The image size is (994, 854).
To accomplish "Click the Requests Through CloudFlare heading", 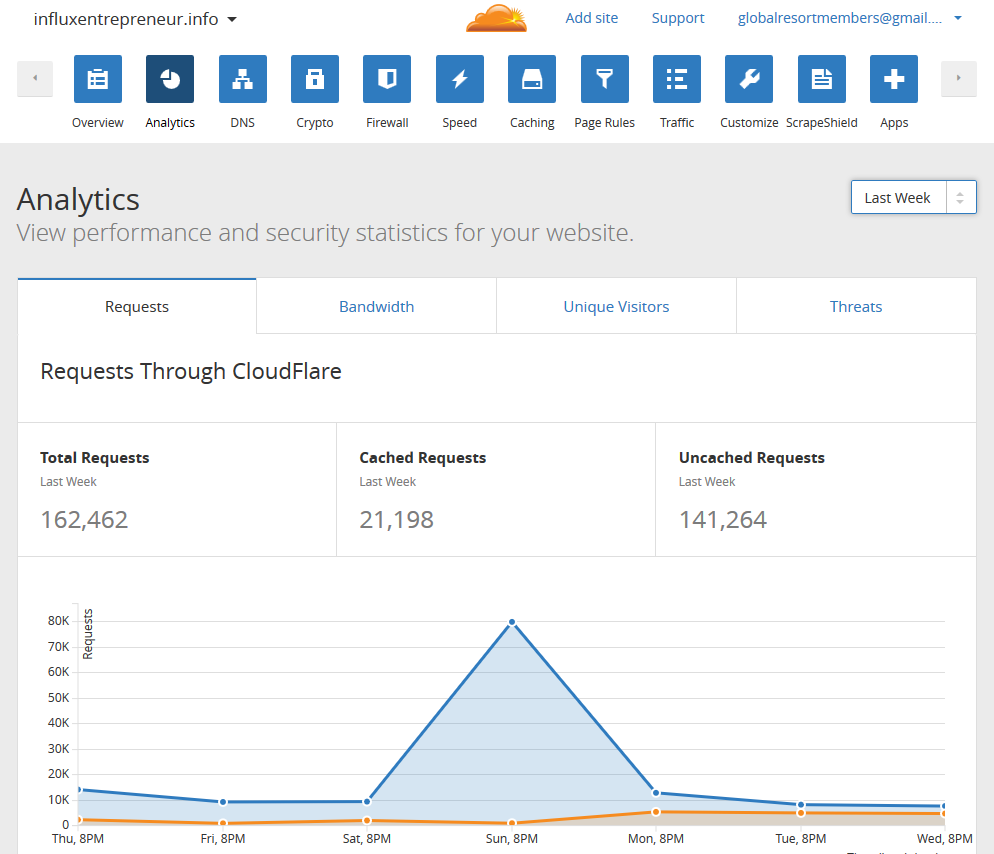I will point(191,371).
